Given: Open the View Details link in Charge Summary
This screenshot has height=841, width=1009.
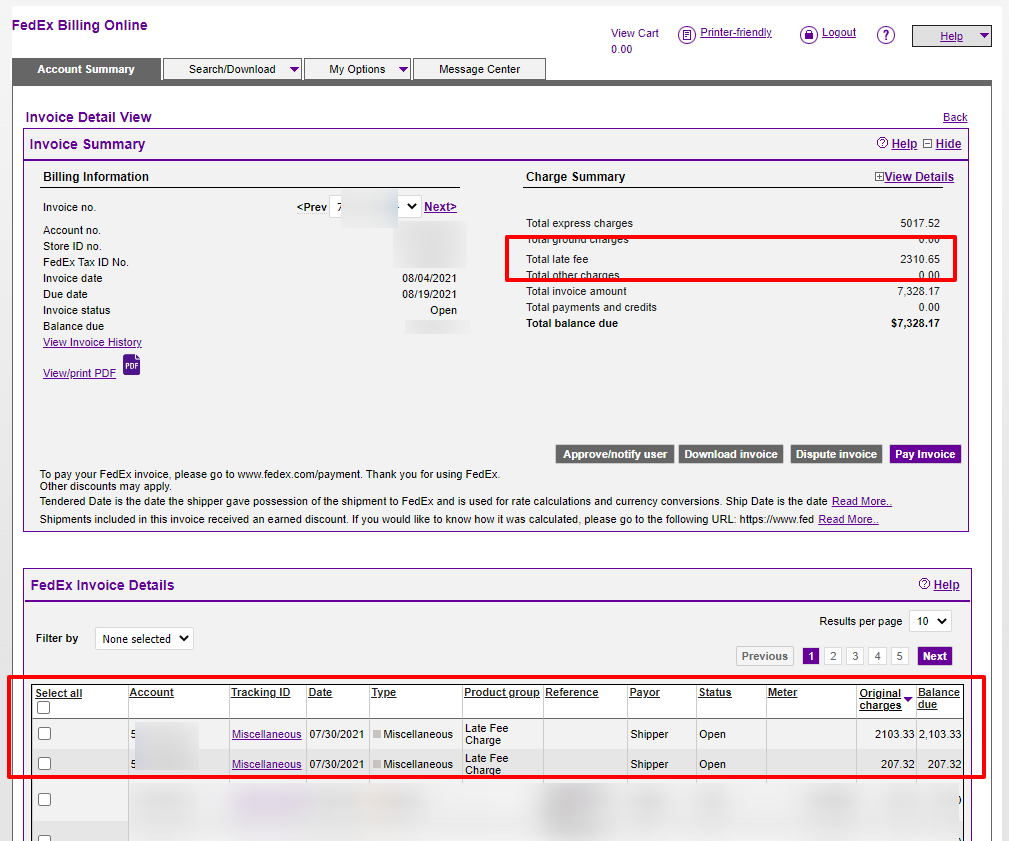Looking at the screenshot, I should tap(919, 176).
